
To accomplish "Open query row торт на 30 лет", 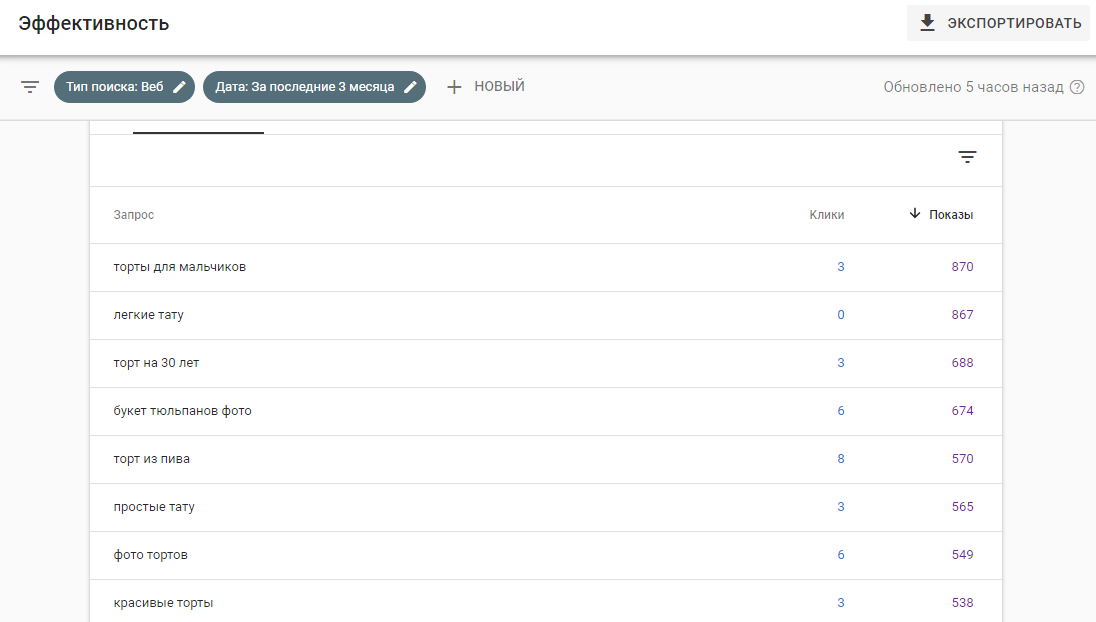I will coord(546,363).
